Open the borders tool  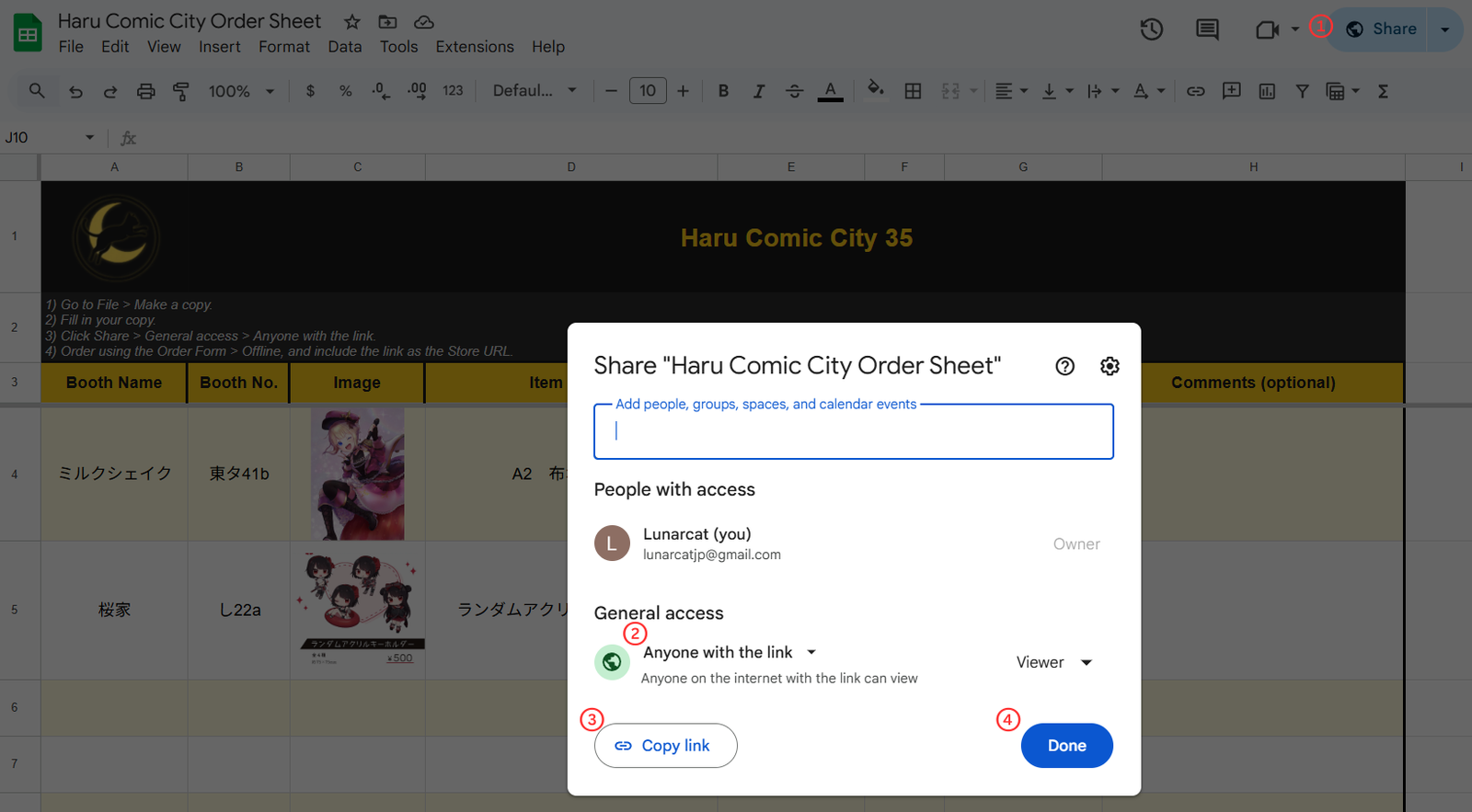pos(913,91)
